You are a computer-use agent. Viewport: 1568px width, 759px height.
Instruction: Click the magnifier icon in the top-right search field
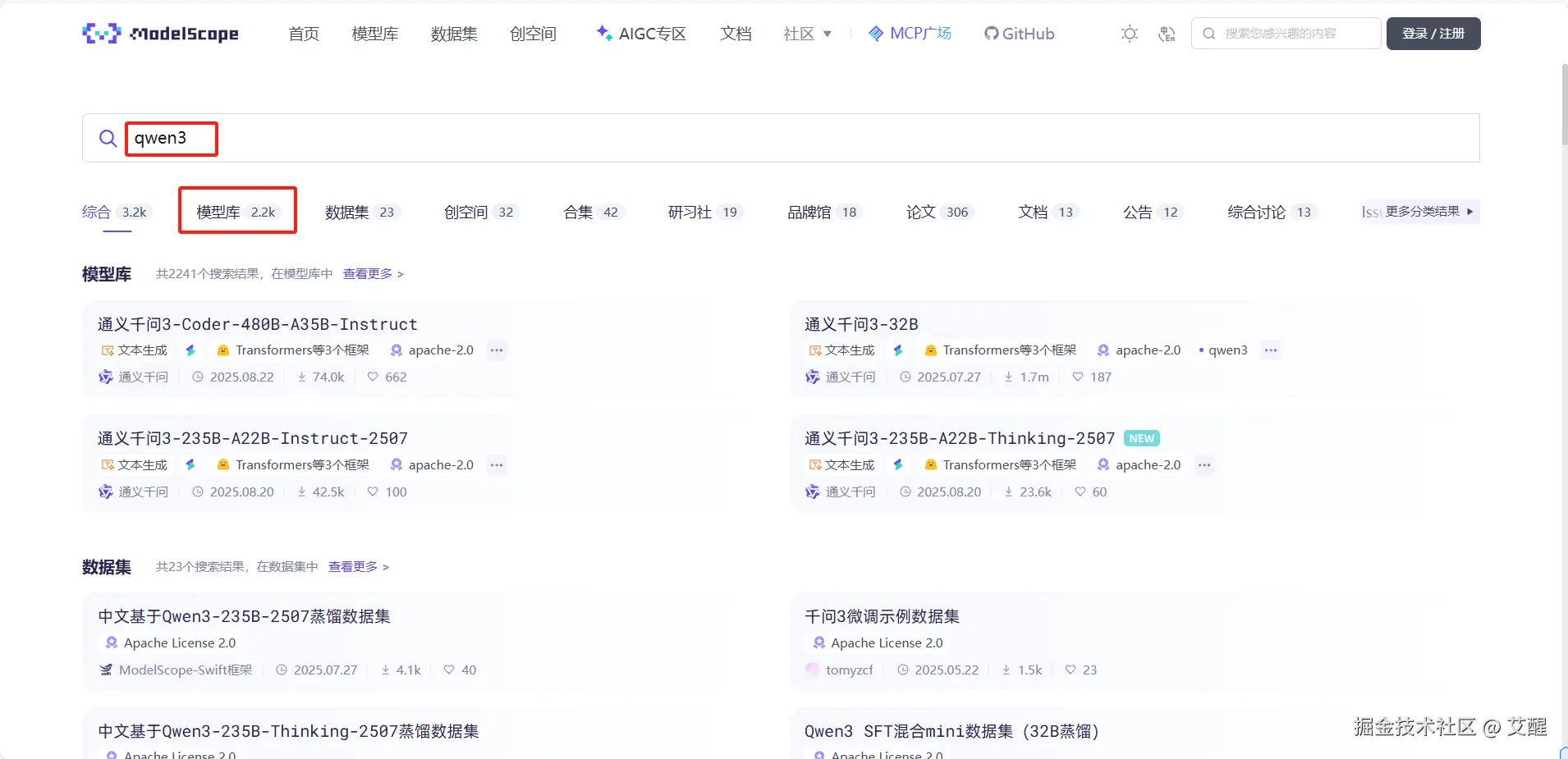[1211, 34]
